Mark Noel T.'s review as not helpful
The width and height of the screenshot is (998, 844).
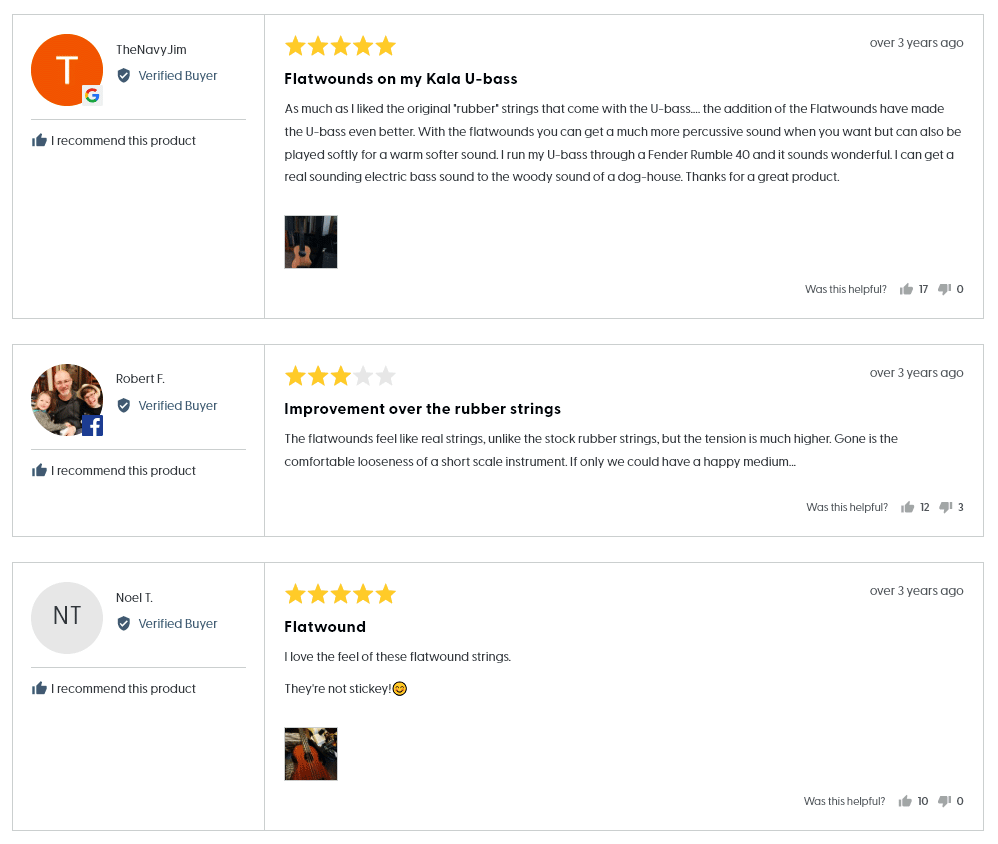[x=944, y=802]
